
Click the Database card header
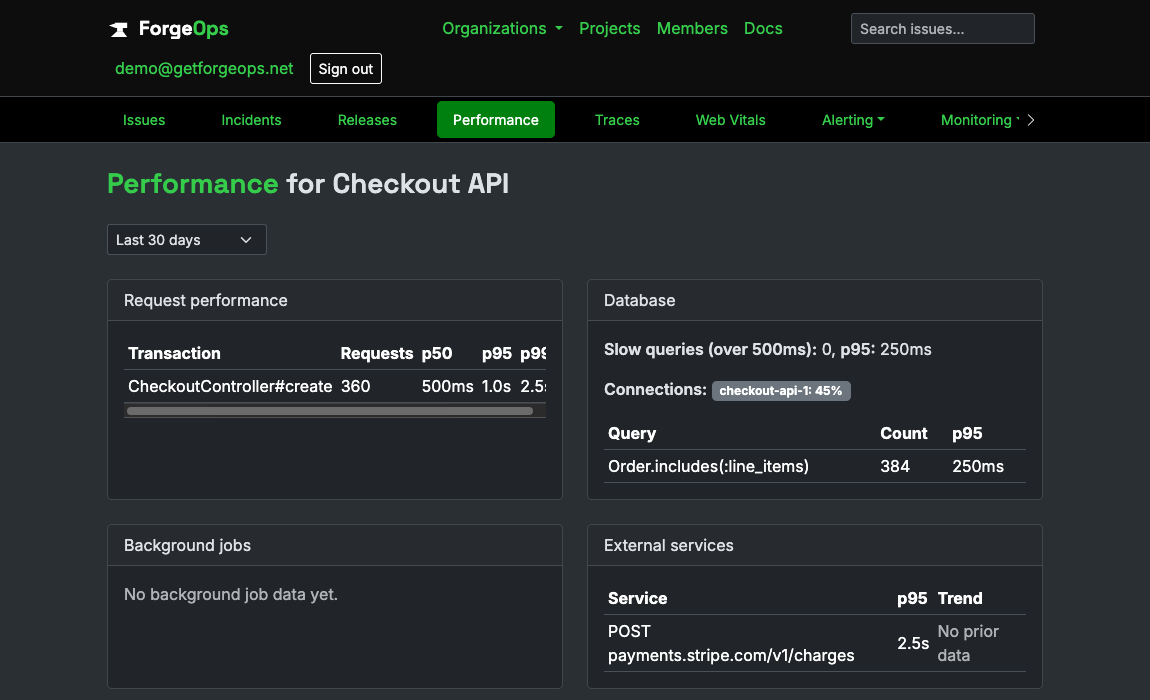click(815, 300)
